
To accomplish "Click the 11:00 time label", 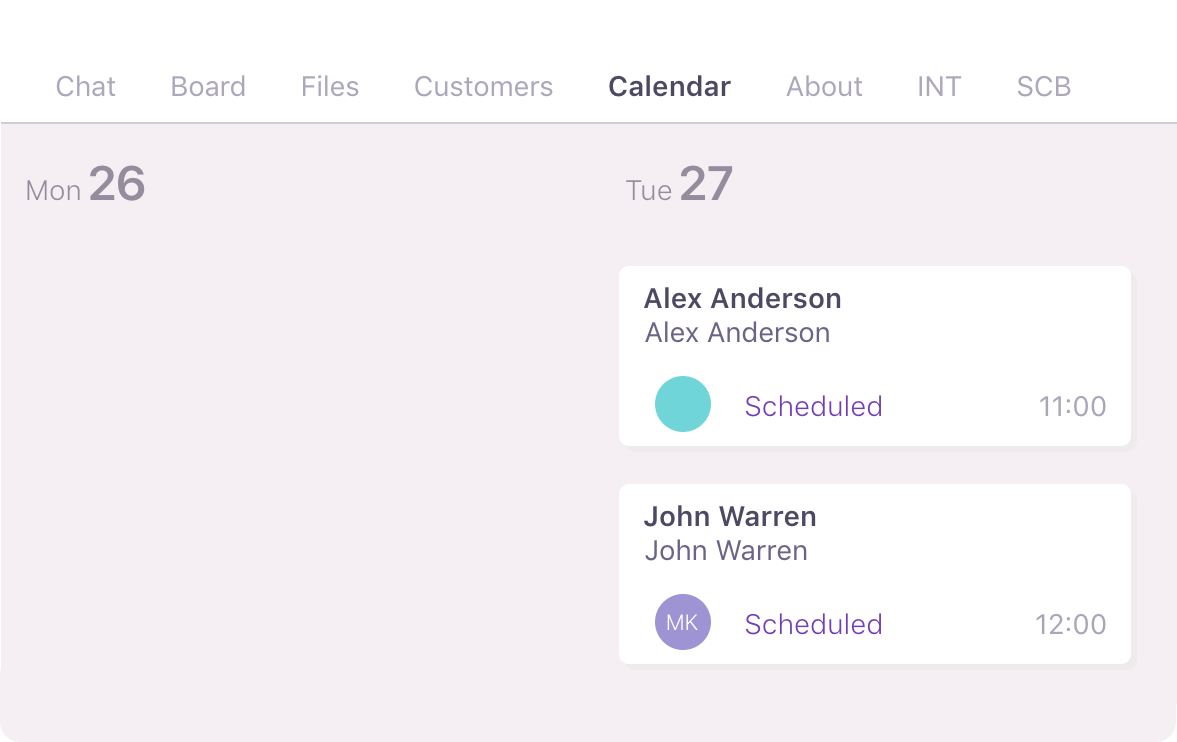I will click(x=1072, y=406).
